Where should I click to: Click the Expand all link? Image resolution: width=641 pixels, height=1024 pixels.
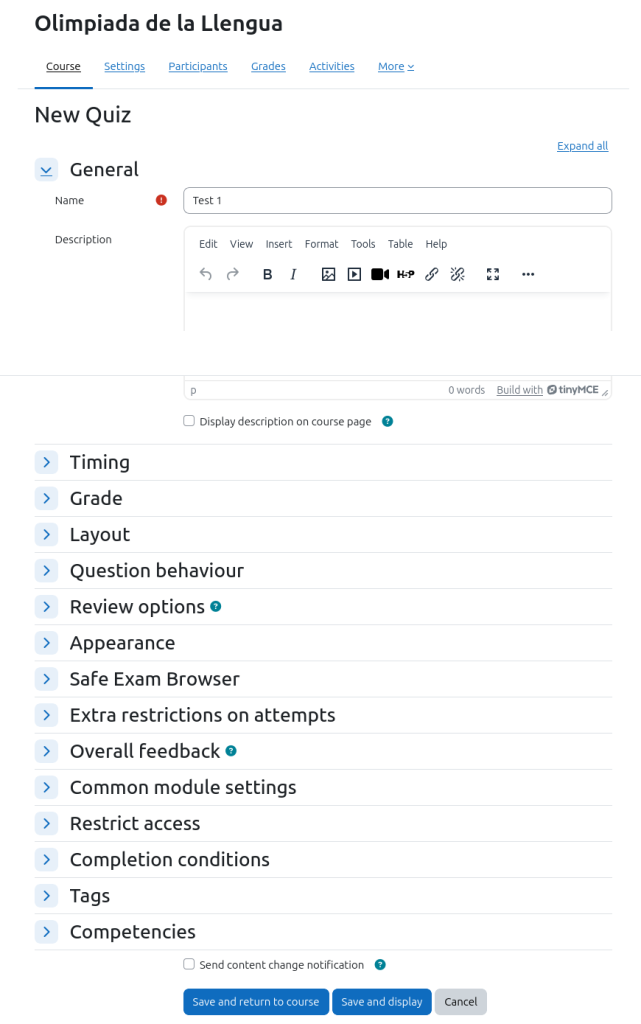[582, 146]
